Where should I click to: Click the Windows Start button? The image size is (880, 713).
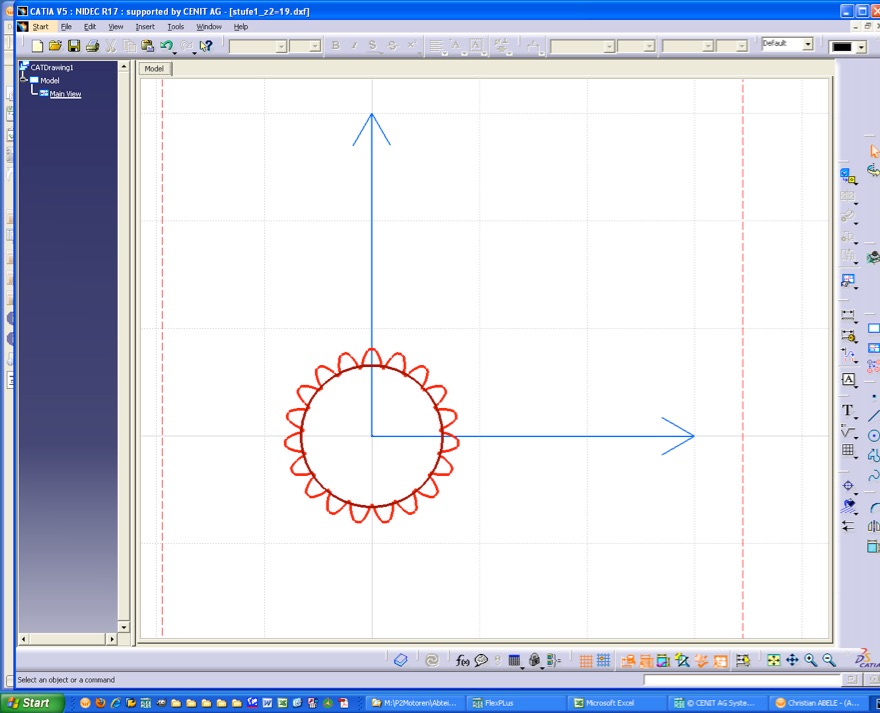click(32, 703)
